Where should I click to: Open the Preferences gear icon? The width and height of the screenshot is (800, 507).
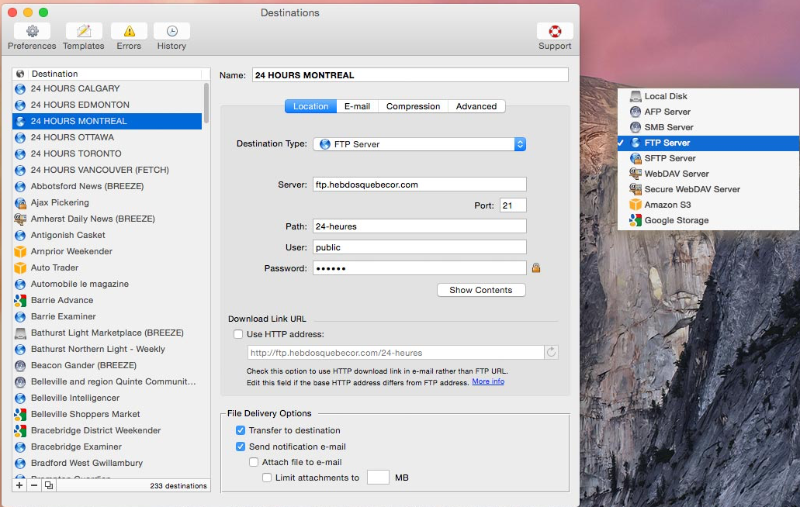coord(32,31)
